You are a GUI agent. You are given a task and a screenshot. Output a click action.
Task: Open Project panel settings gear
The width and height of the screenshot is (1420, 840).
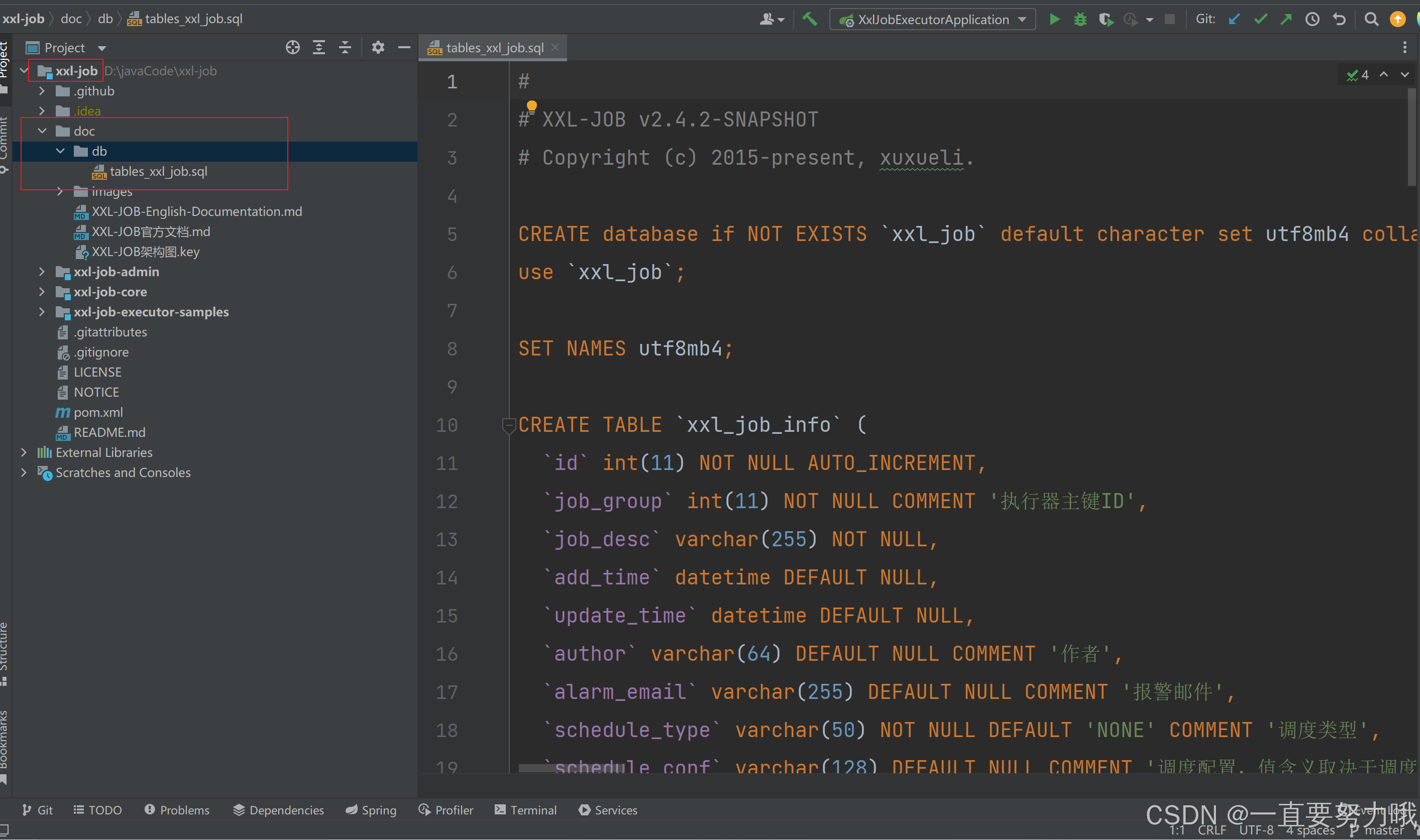tap(378, 48)
